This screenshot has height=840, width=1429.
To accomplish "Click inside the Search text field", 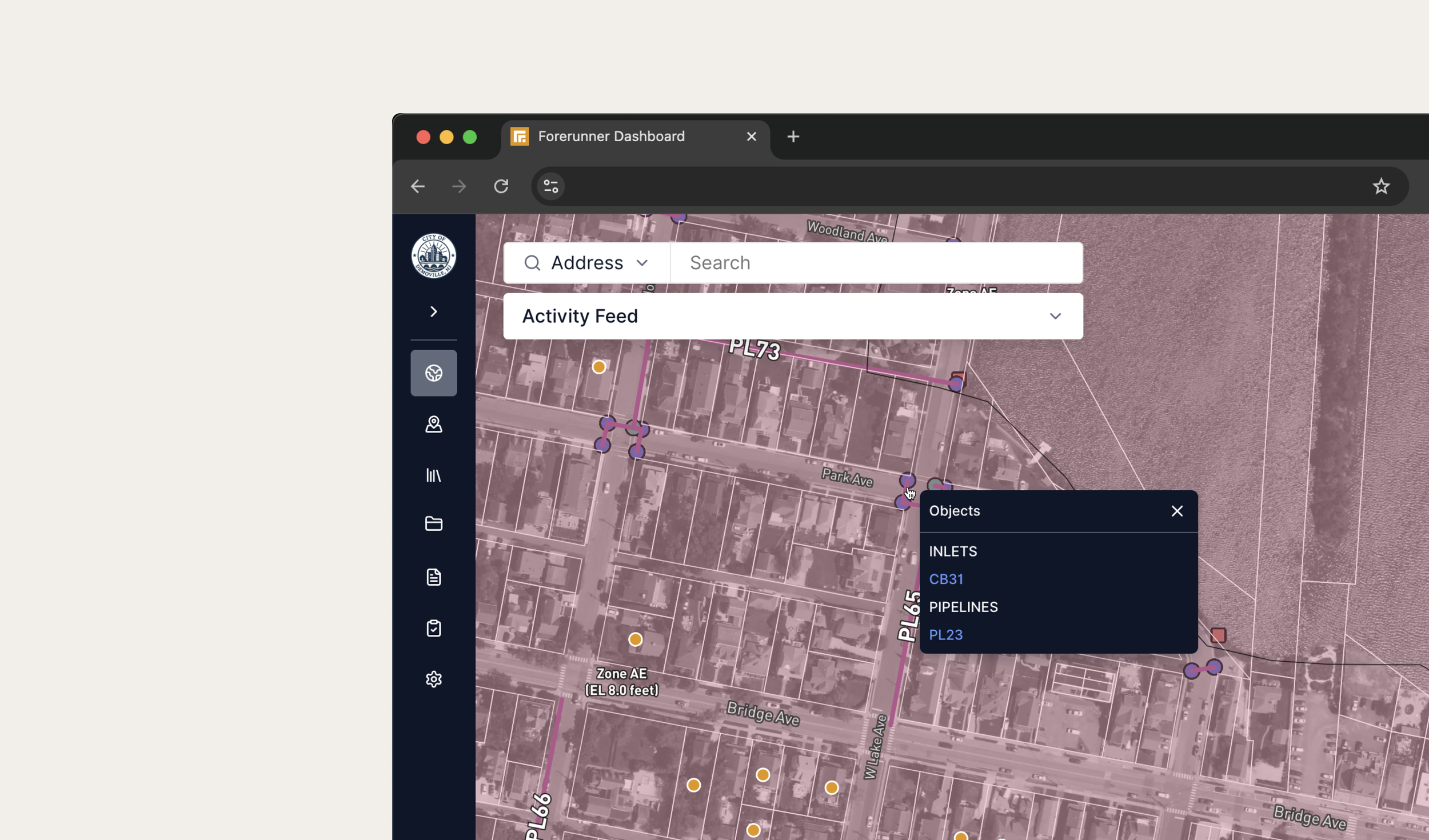I will click(876, 263).
